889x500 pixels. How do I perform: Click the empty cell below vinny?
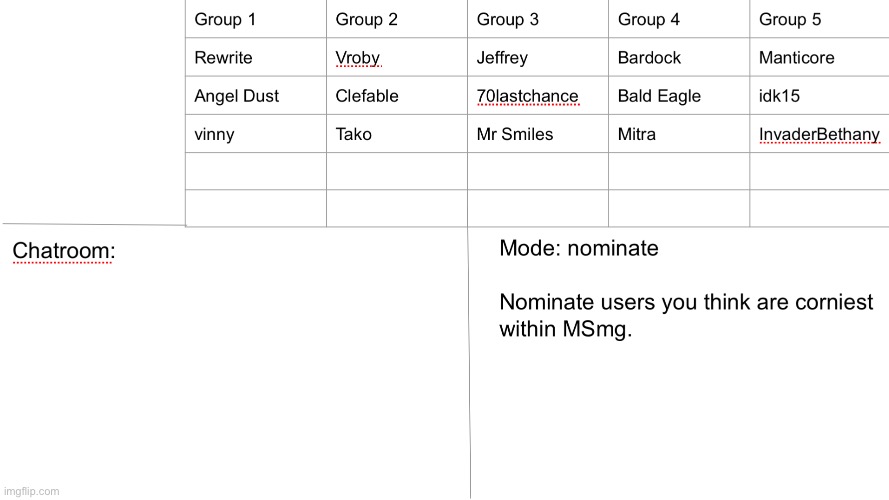[x=256, y=171]
